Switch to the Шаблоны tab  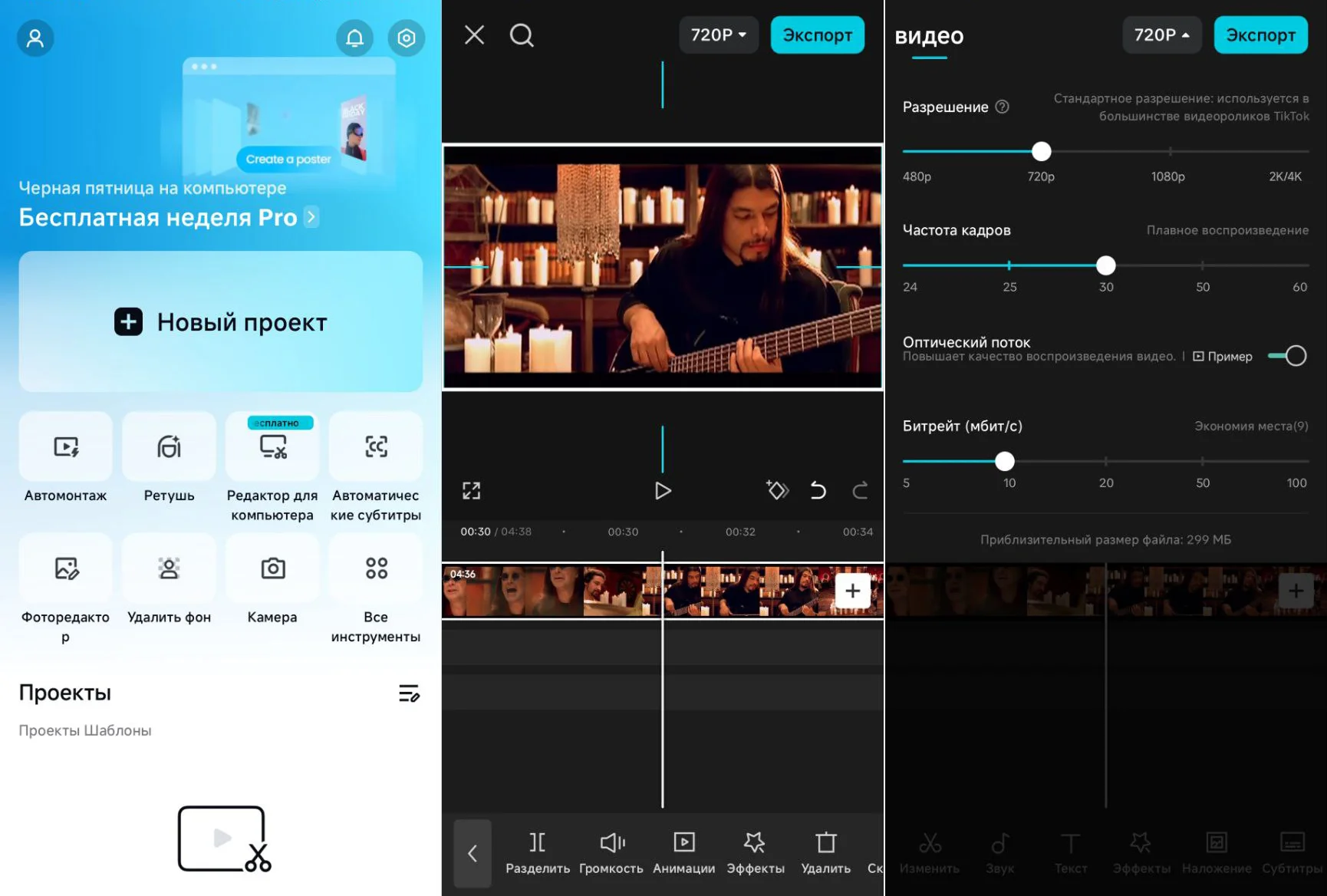[117, 730]
